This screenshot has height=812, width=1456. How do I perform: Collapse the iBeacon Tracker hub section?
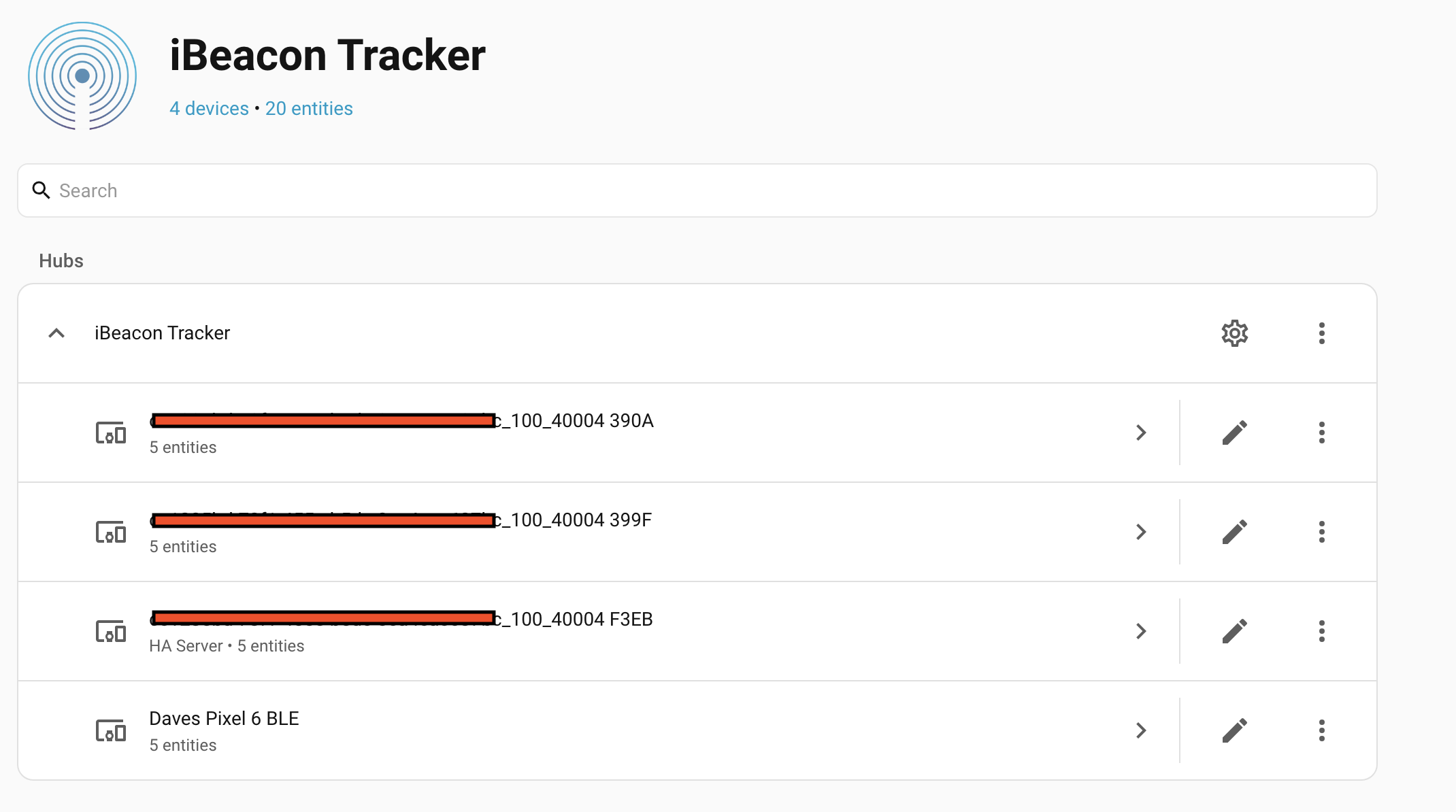pos(56,333)
